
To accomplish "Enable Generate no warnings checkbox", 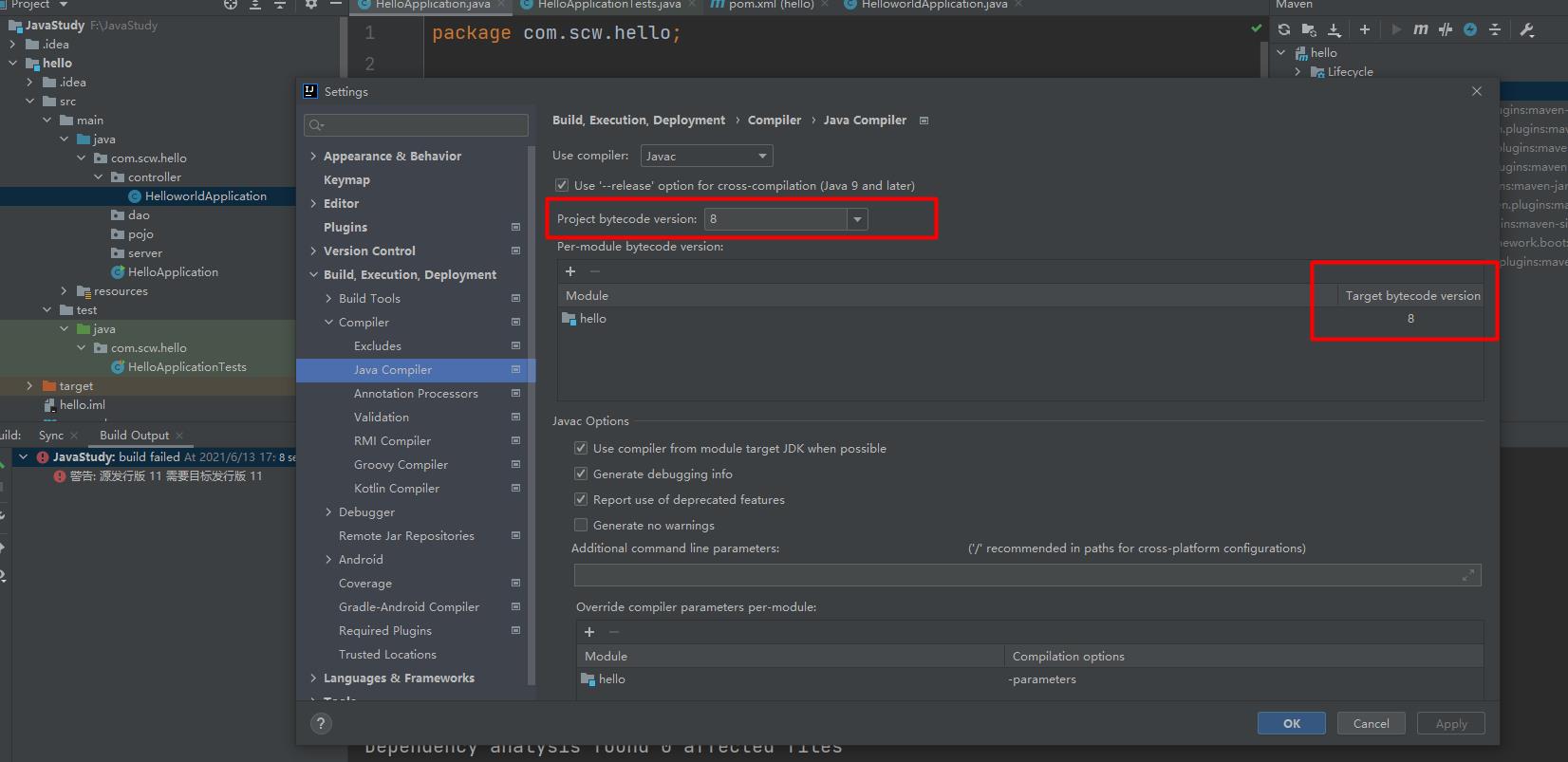I will pos(581,525).
